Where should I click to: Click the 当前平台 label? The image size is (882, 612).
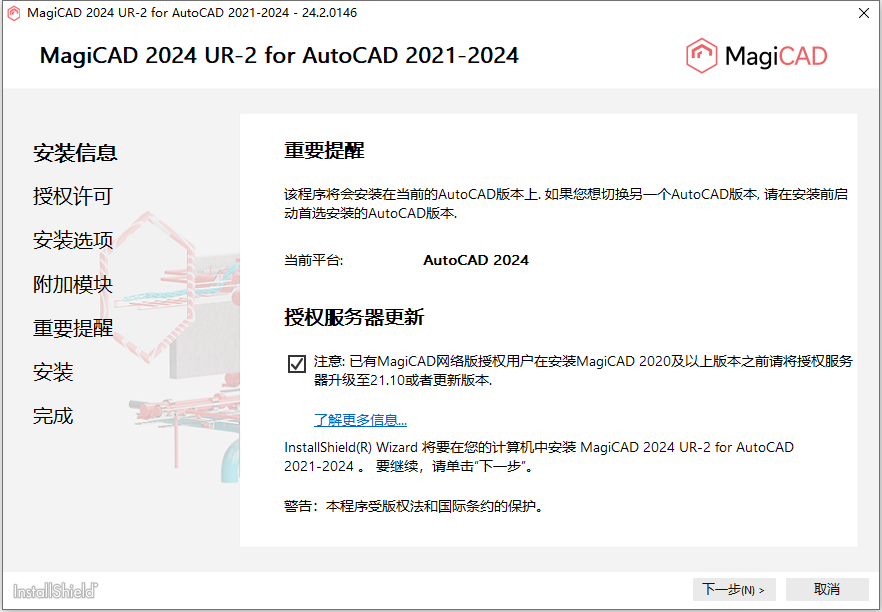point(313,260)
